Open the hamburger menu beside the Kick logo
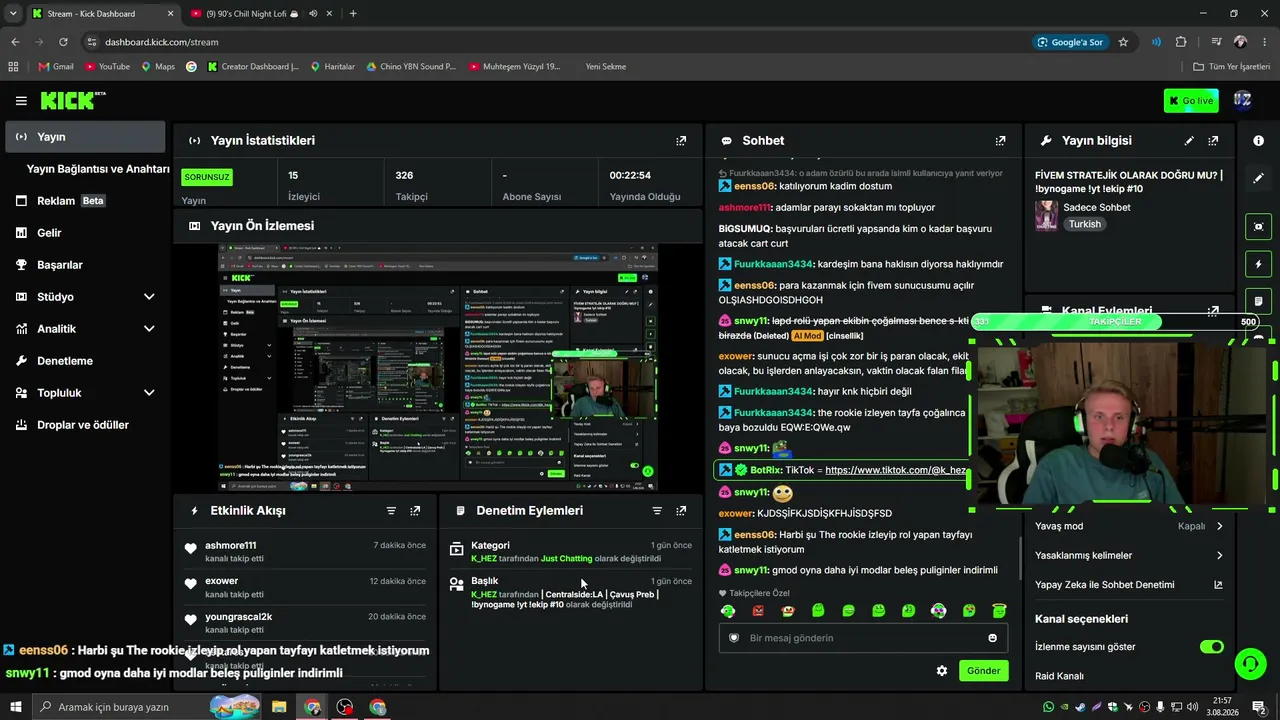1280x720 pixels. (21, 101)
